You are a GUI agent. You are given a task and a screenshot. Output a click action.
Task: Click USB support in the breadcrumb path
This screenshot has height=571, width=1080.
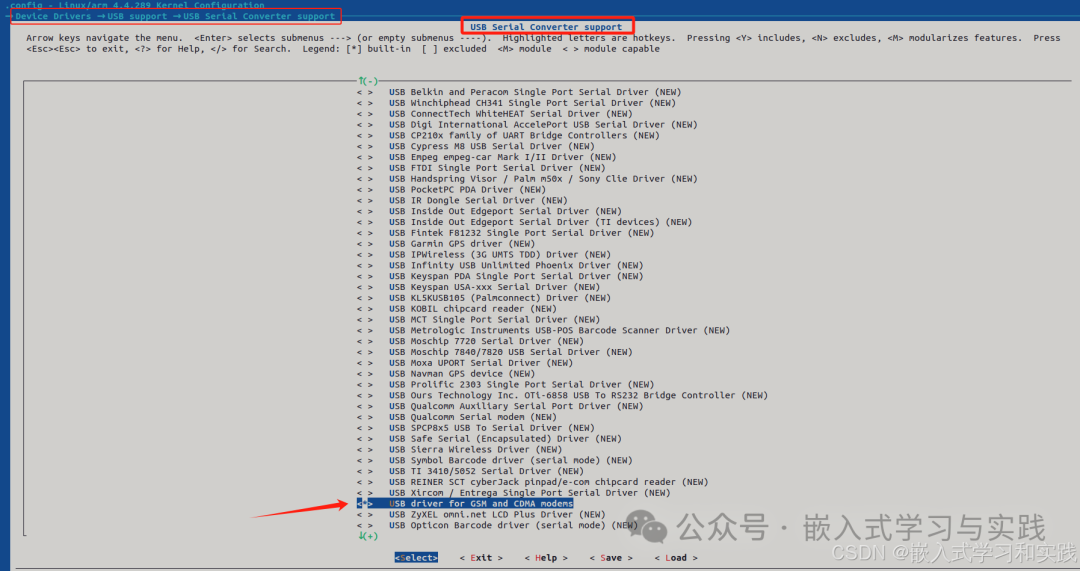coord(137,16)
